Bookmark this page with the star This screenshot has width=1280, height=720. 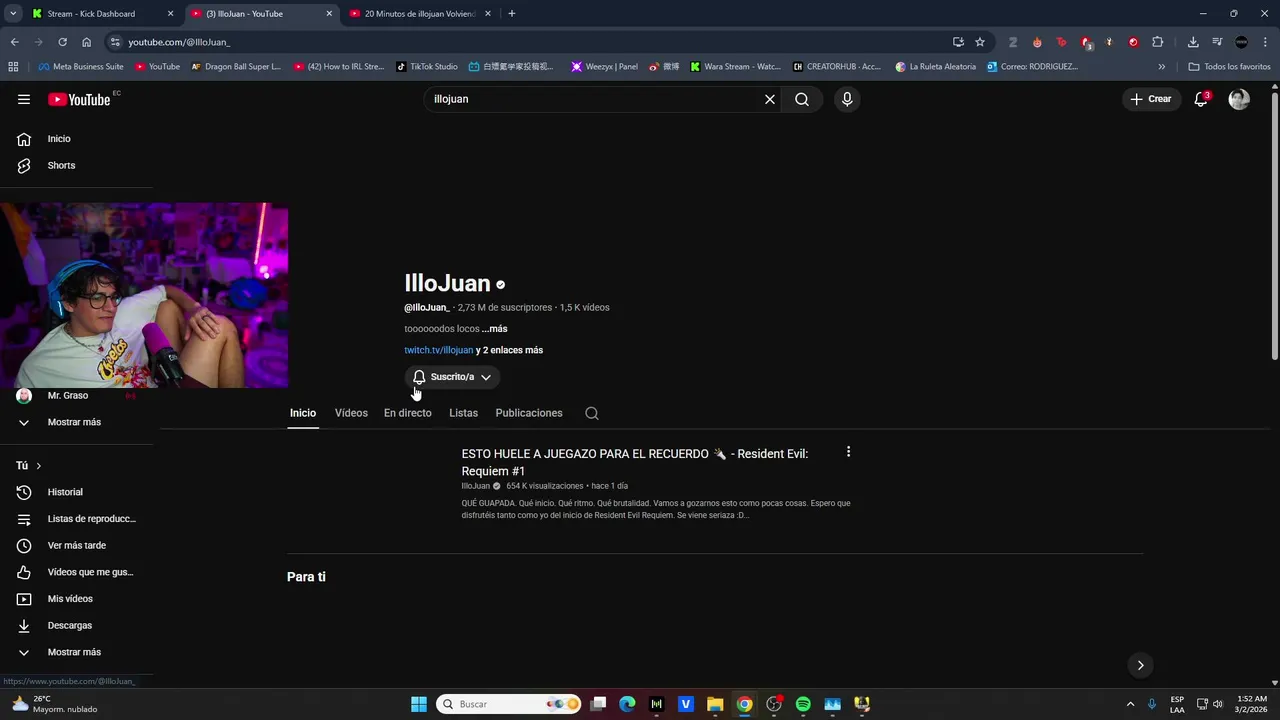[980, 42]
